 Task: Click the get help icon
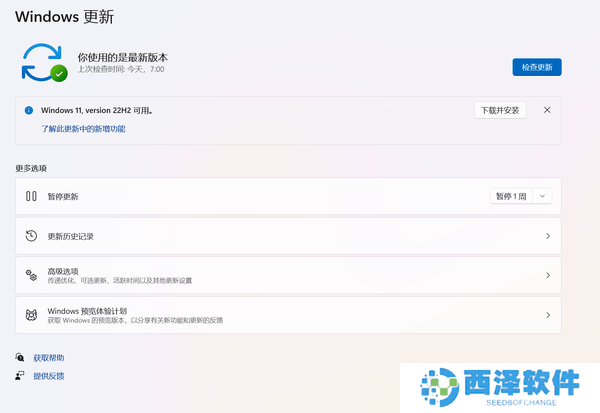[x=20, y=357]
